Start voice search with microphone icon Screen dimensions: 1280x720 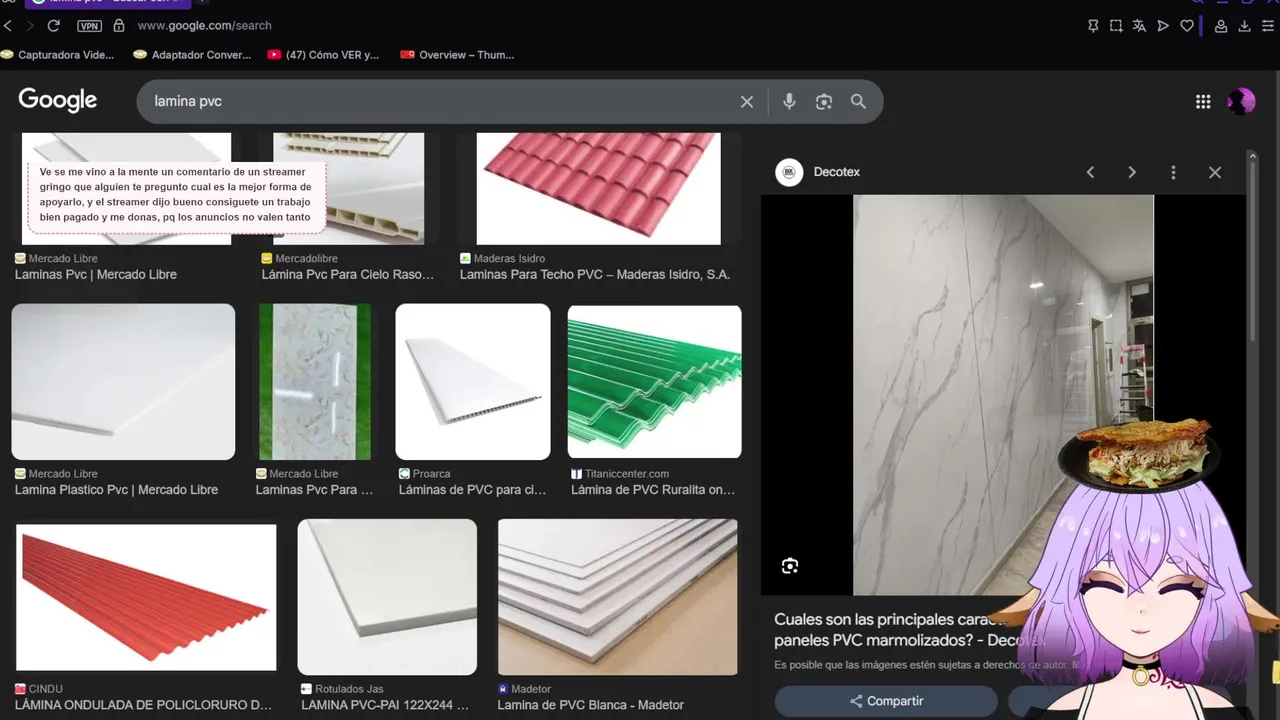[x=789, y=101]
